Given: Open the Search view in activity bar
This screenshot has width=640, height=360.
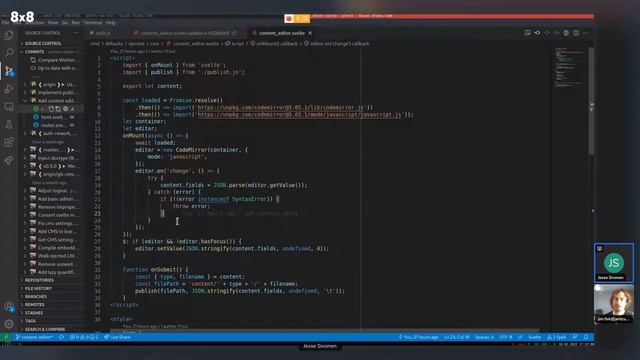Looking at the screenshot, I should [9, 53].
